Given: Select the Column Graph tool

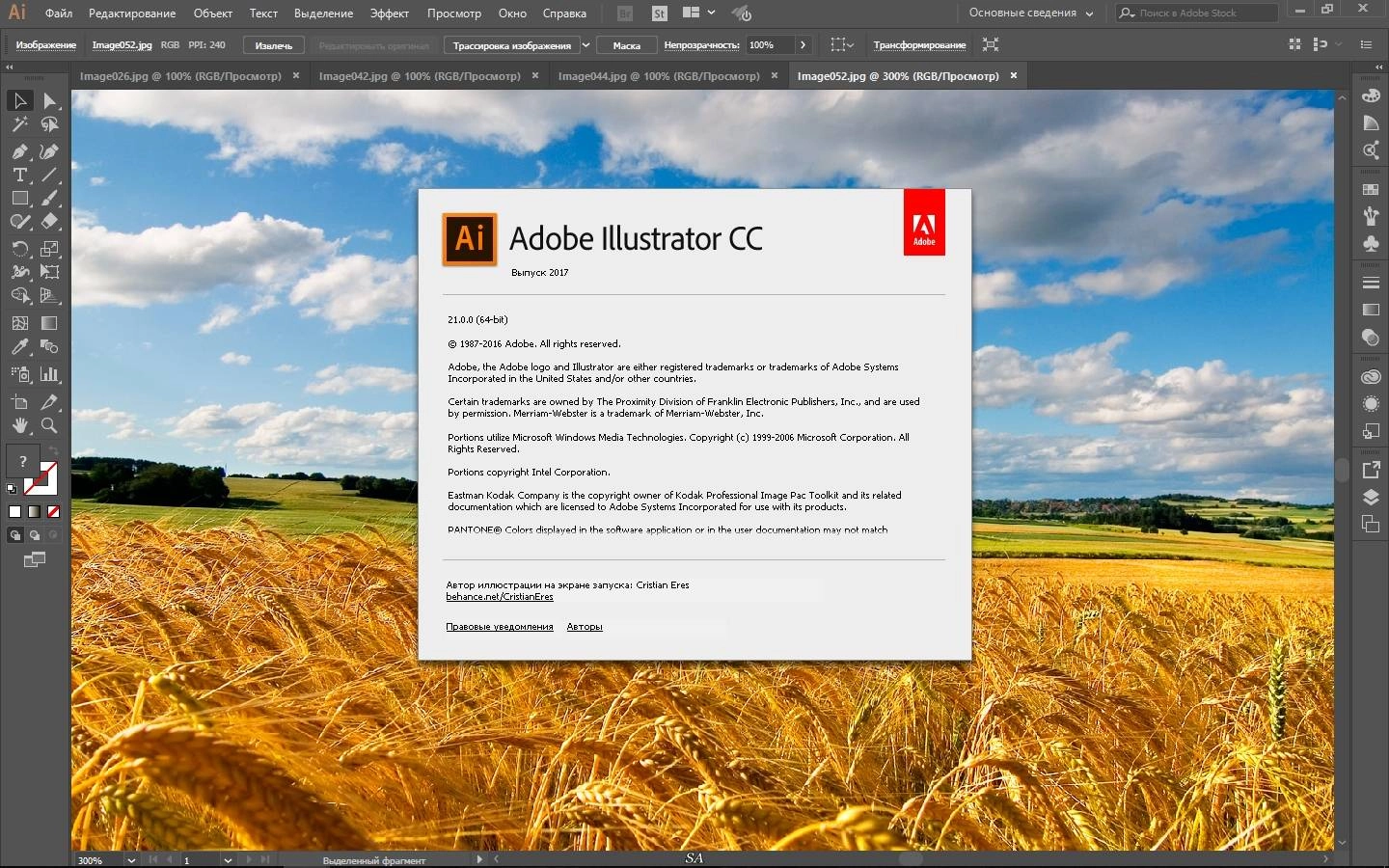Looking at the screenshot, I should click(x=49, y=374).
